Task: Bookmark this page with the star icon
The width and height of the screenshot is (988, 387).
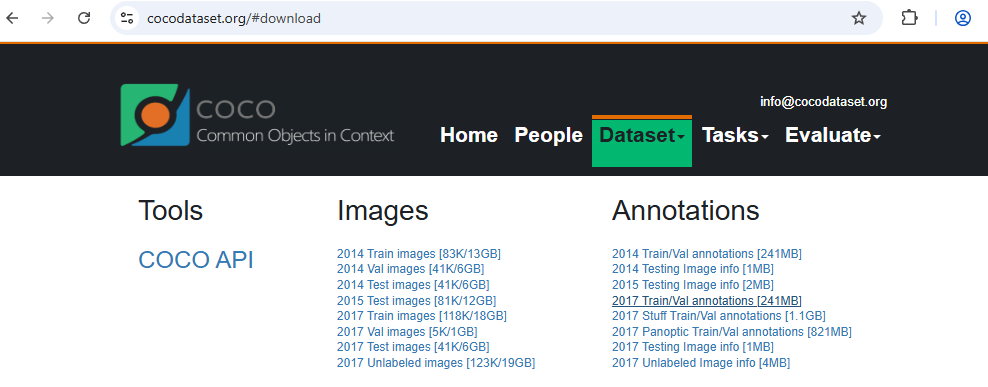Action: tap(859, 18)
